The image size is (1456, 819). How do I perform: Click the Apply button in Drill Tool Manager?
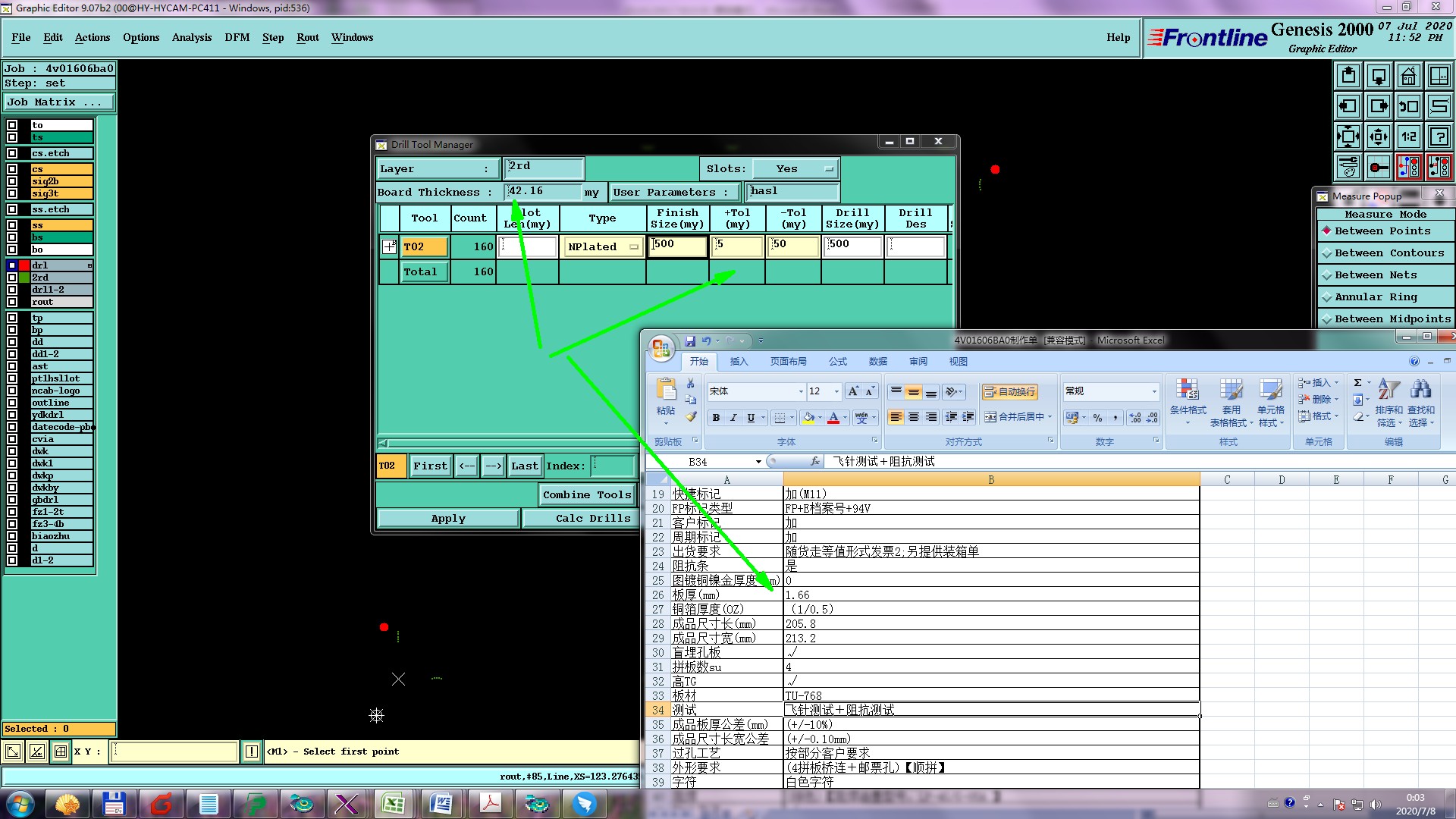[x=448, y=519]
